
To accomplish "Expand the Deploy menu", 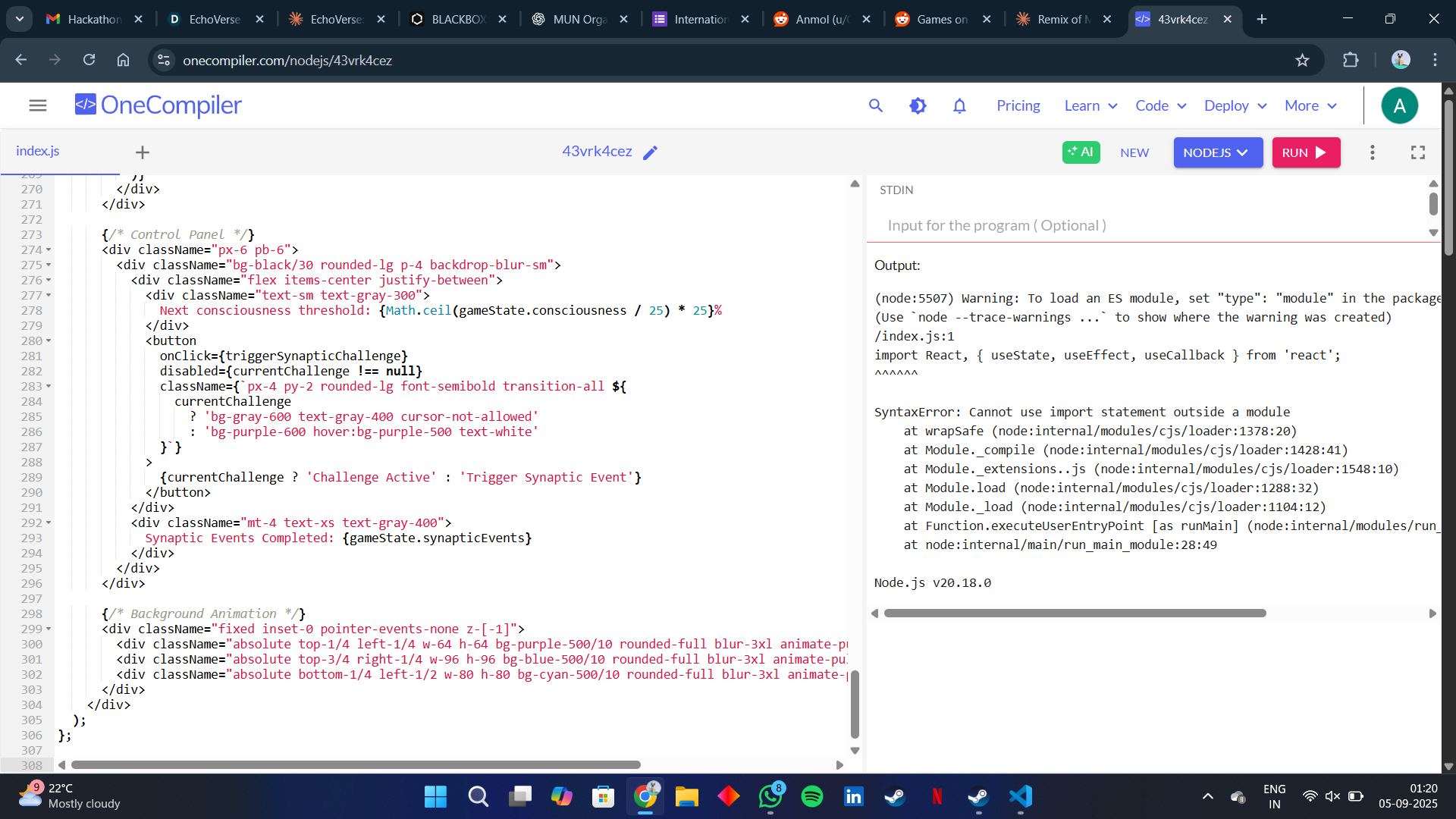I will tap(1235, 105).
